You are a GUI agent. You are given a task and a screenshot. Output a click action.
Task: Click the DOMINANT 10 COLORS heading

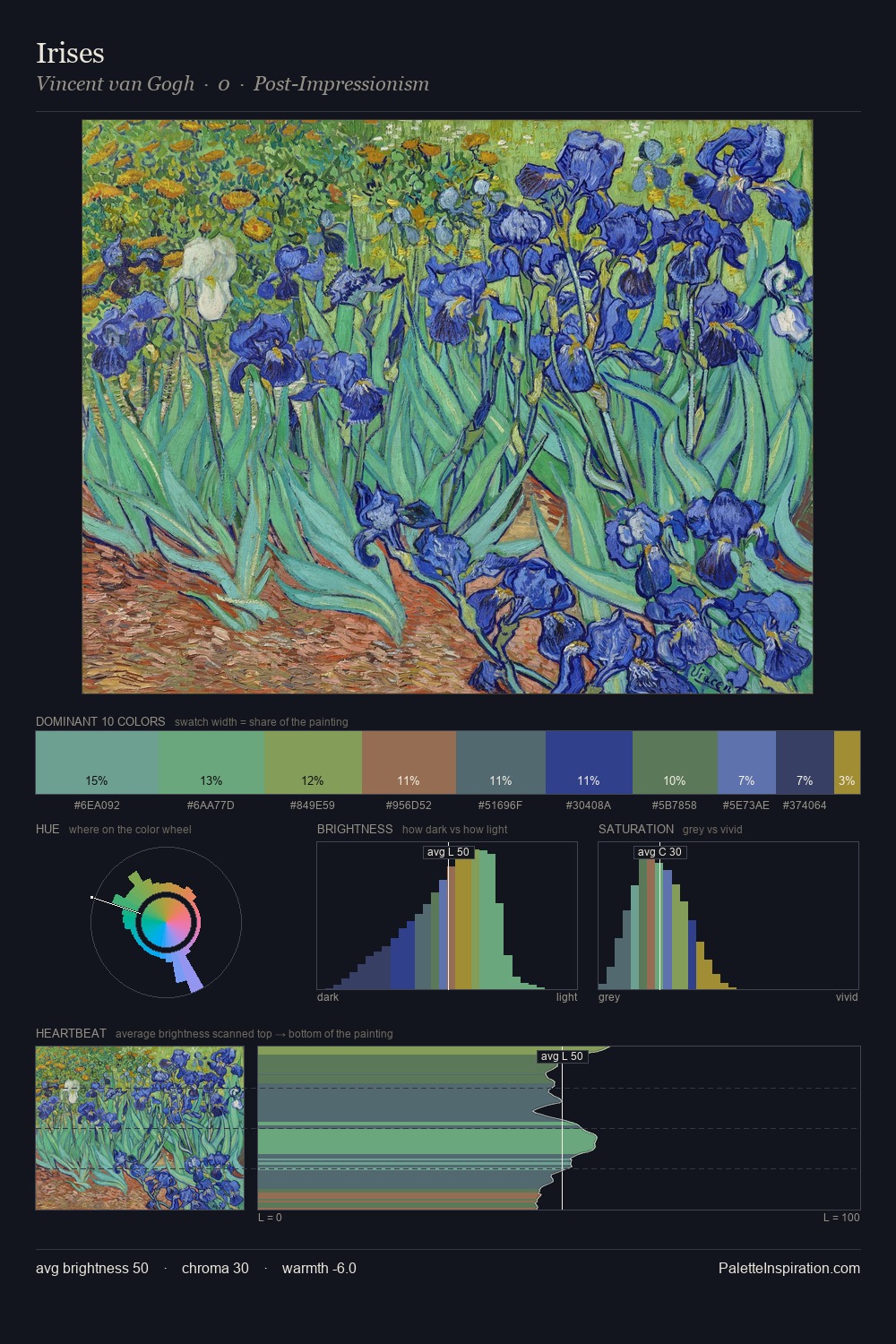(100, 721)
